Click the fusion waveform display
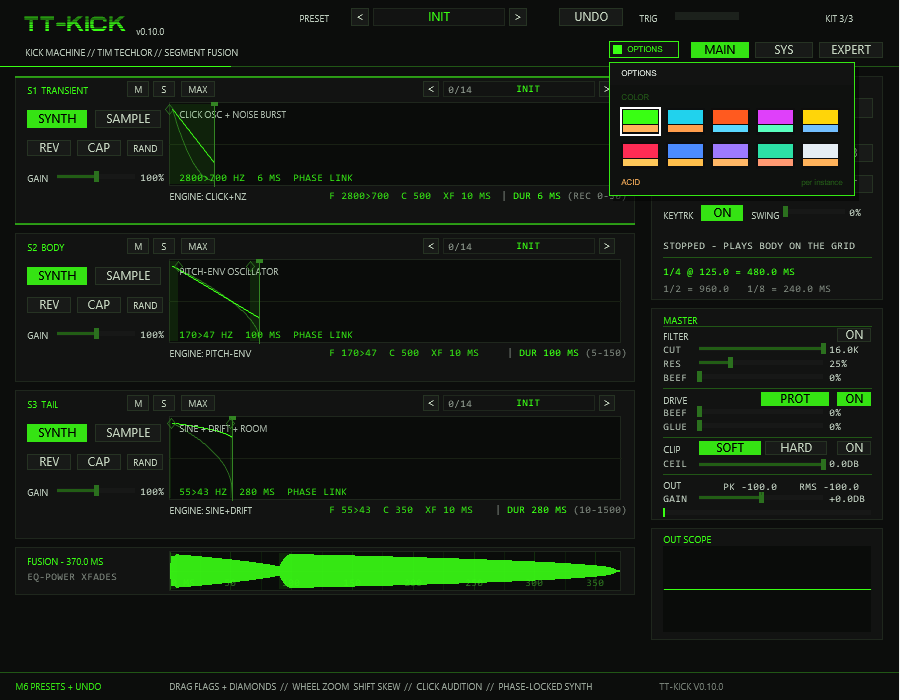Viewport: 900px width, 700px height. [395, 571]
